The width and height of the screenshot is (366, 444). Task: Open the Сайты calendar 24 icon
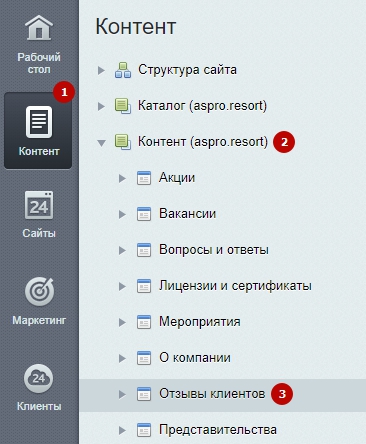click(39, 205)
